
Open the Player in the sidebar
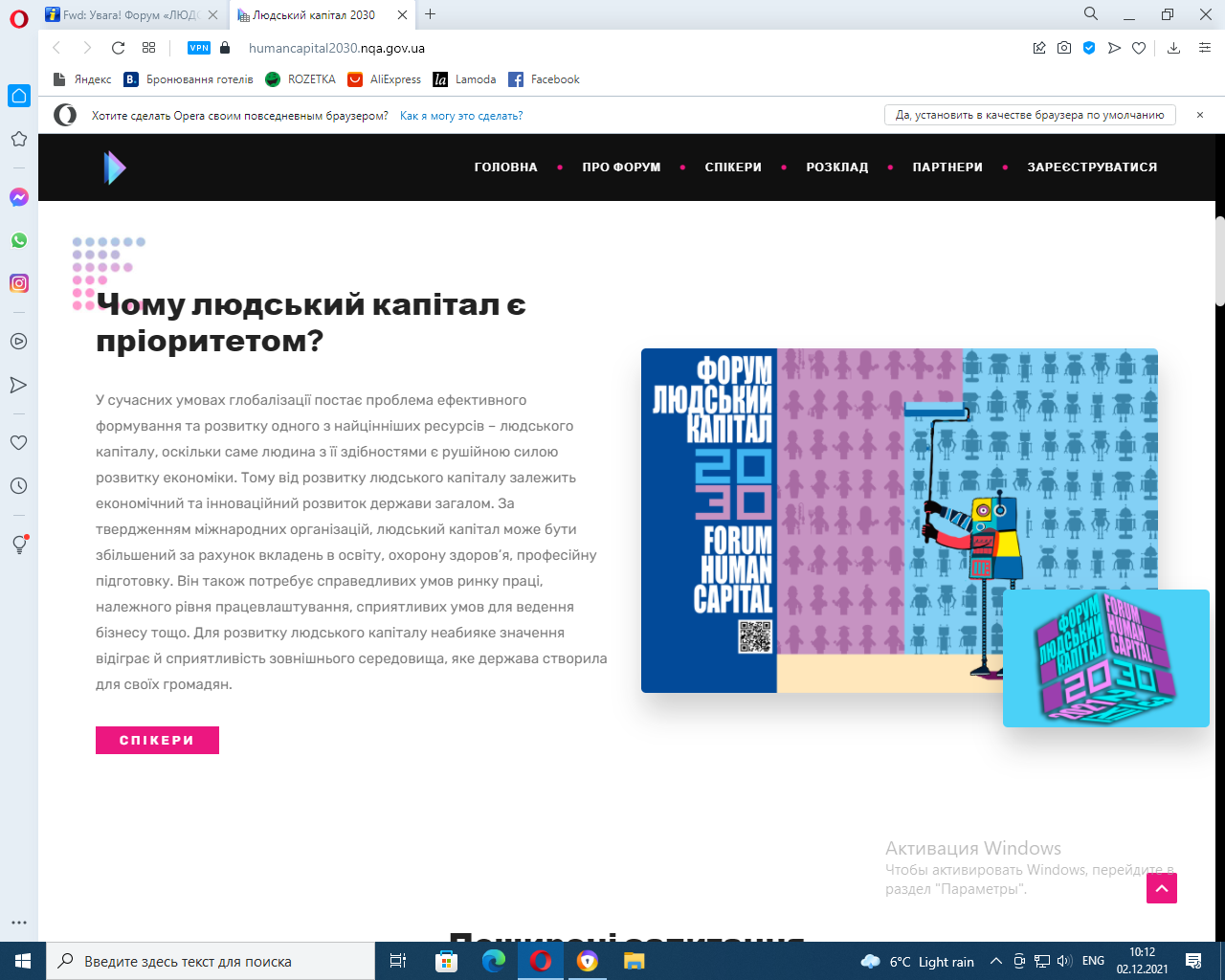(19, 342)
